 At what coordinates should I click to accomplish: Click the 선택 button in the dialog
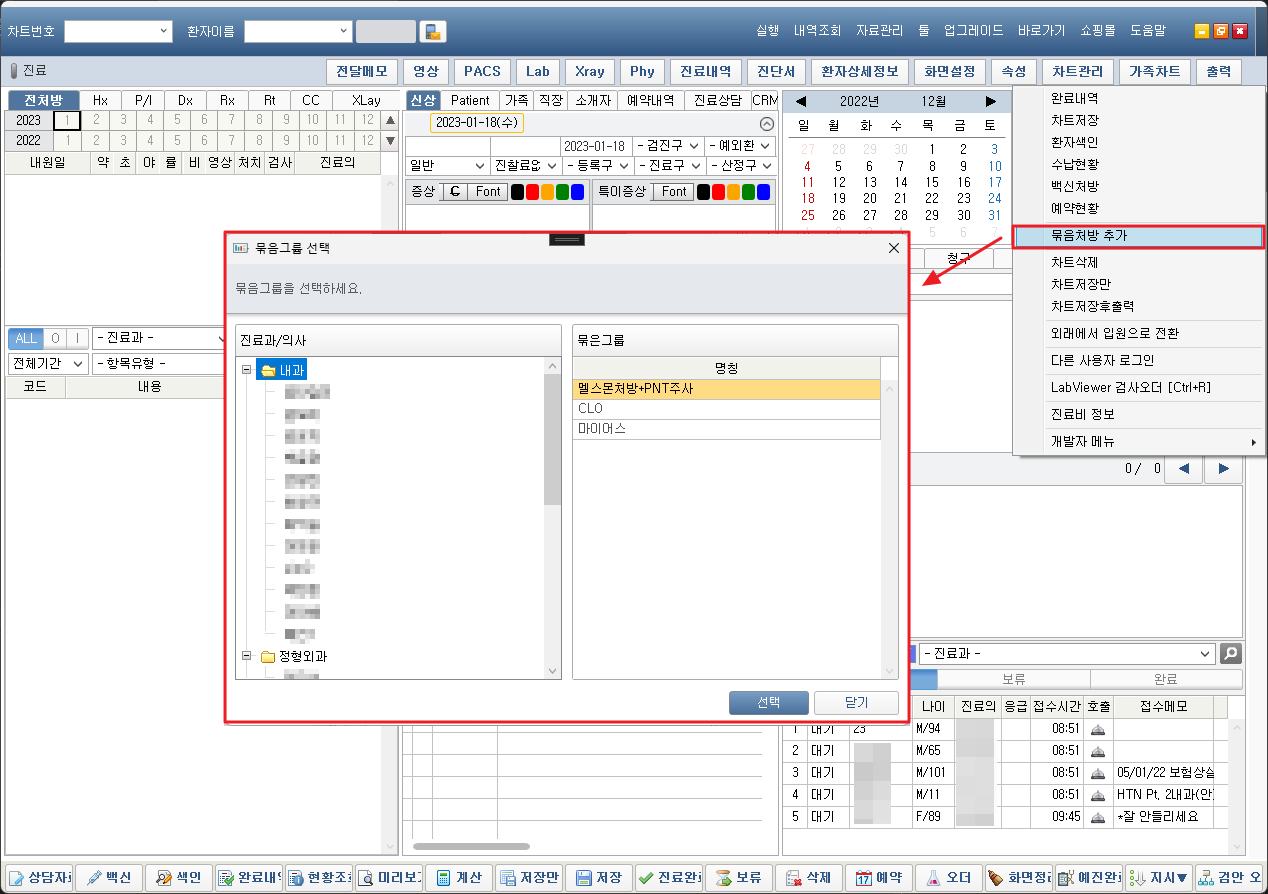(768, 702)
